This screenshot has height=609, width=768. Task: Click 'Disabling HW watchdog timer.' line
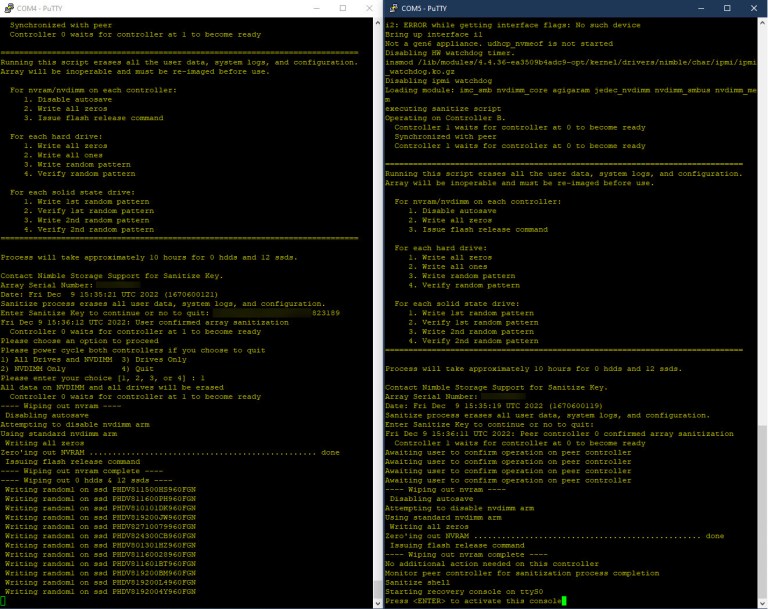tap(450, 53)
